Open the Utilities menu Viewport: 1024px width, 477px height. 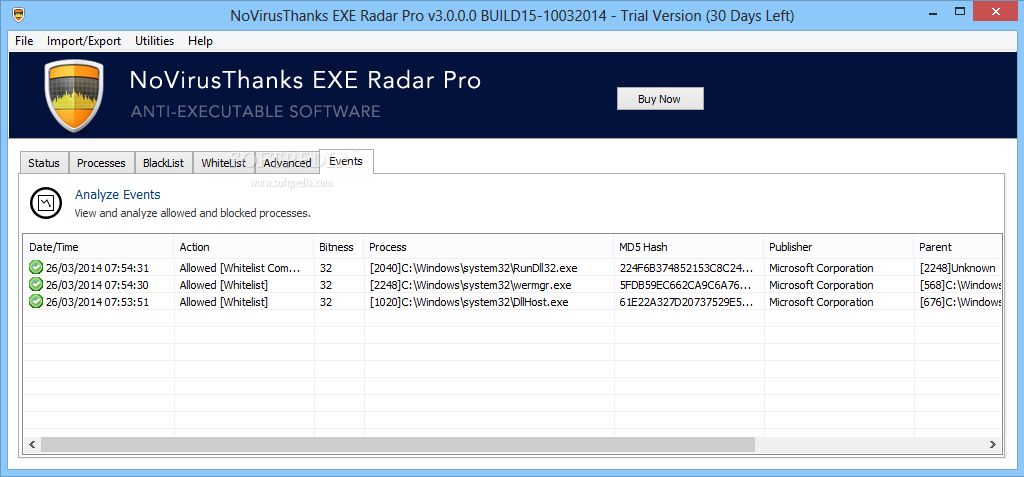pos(155,41)
